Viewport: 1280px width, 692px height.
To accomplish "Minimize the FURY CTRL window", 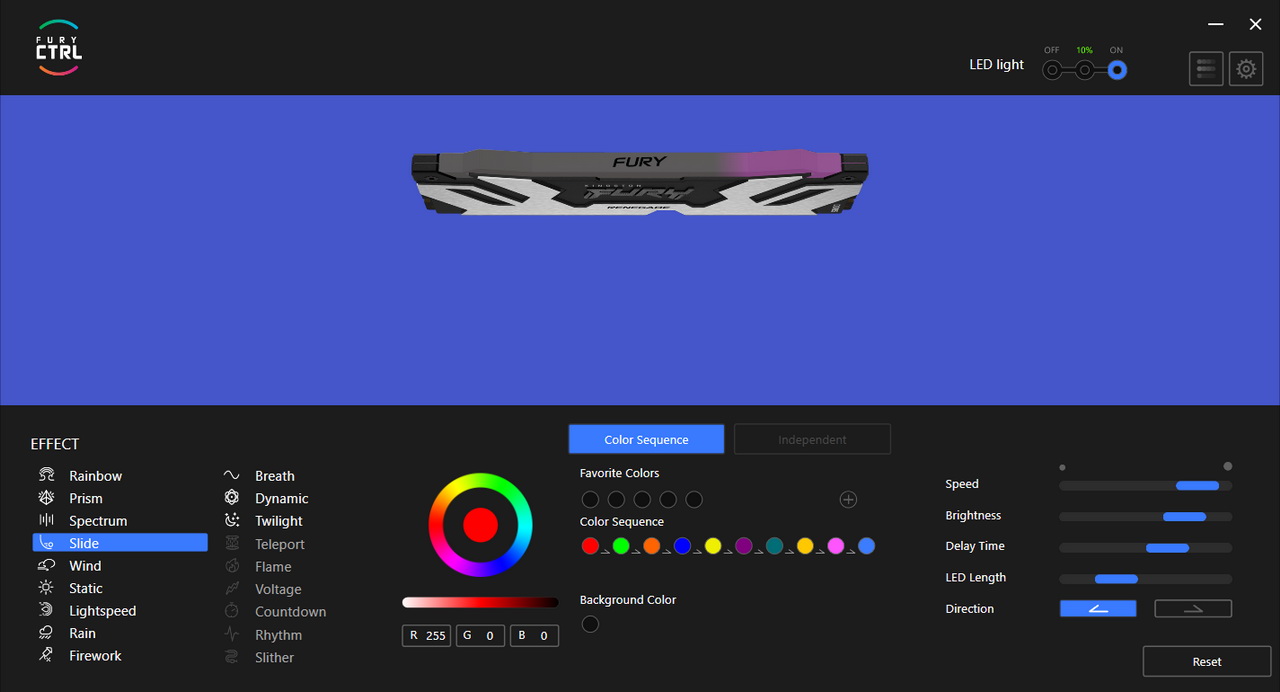I will tap(1216, 24).
